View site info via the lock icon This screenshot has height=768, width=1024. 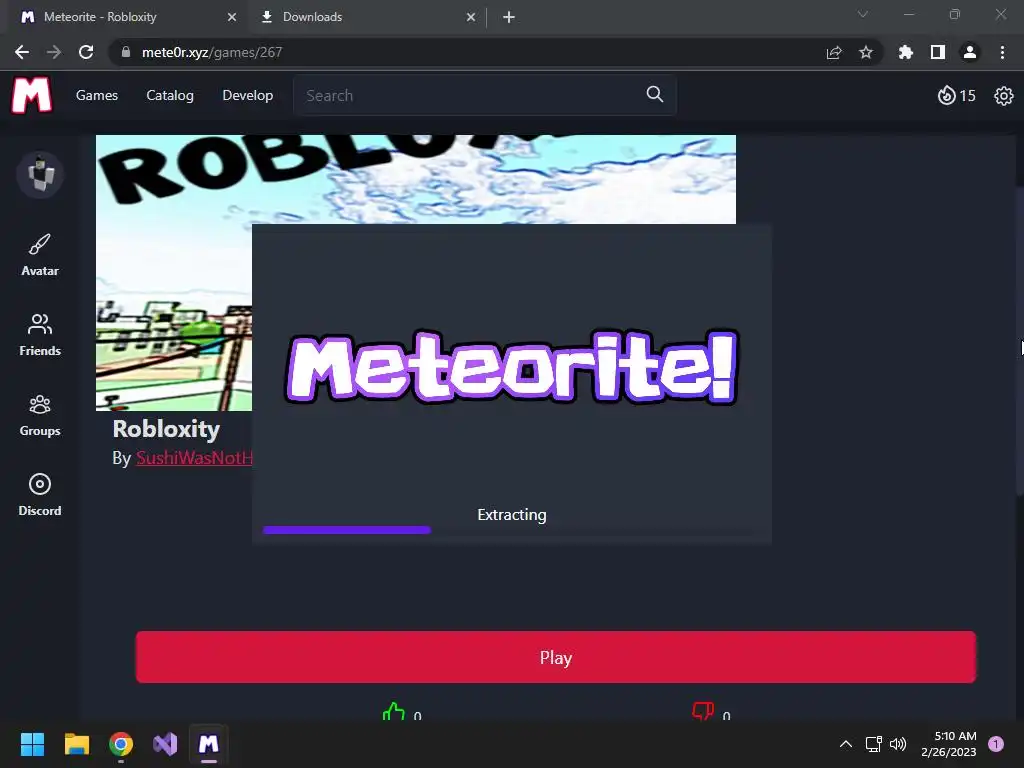click(126, 52)
